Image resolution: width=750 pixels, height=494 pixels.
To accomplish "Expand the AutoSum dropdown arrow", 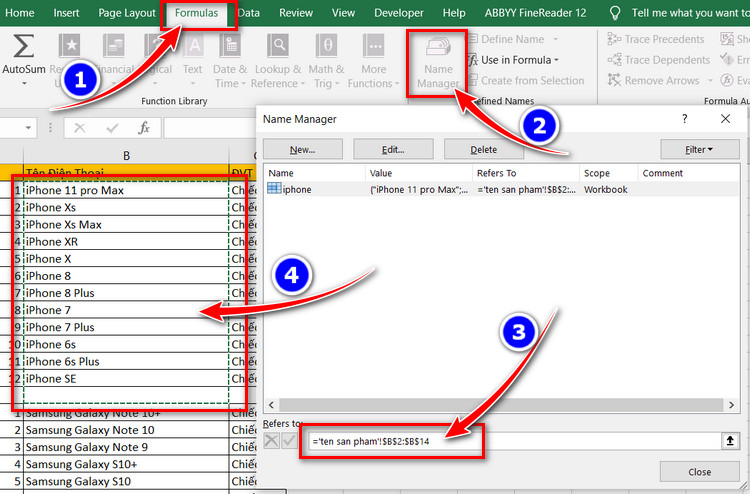I will click(x=23, y=84).
